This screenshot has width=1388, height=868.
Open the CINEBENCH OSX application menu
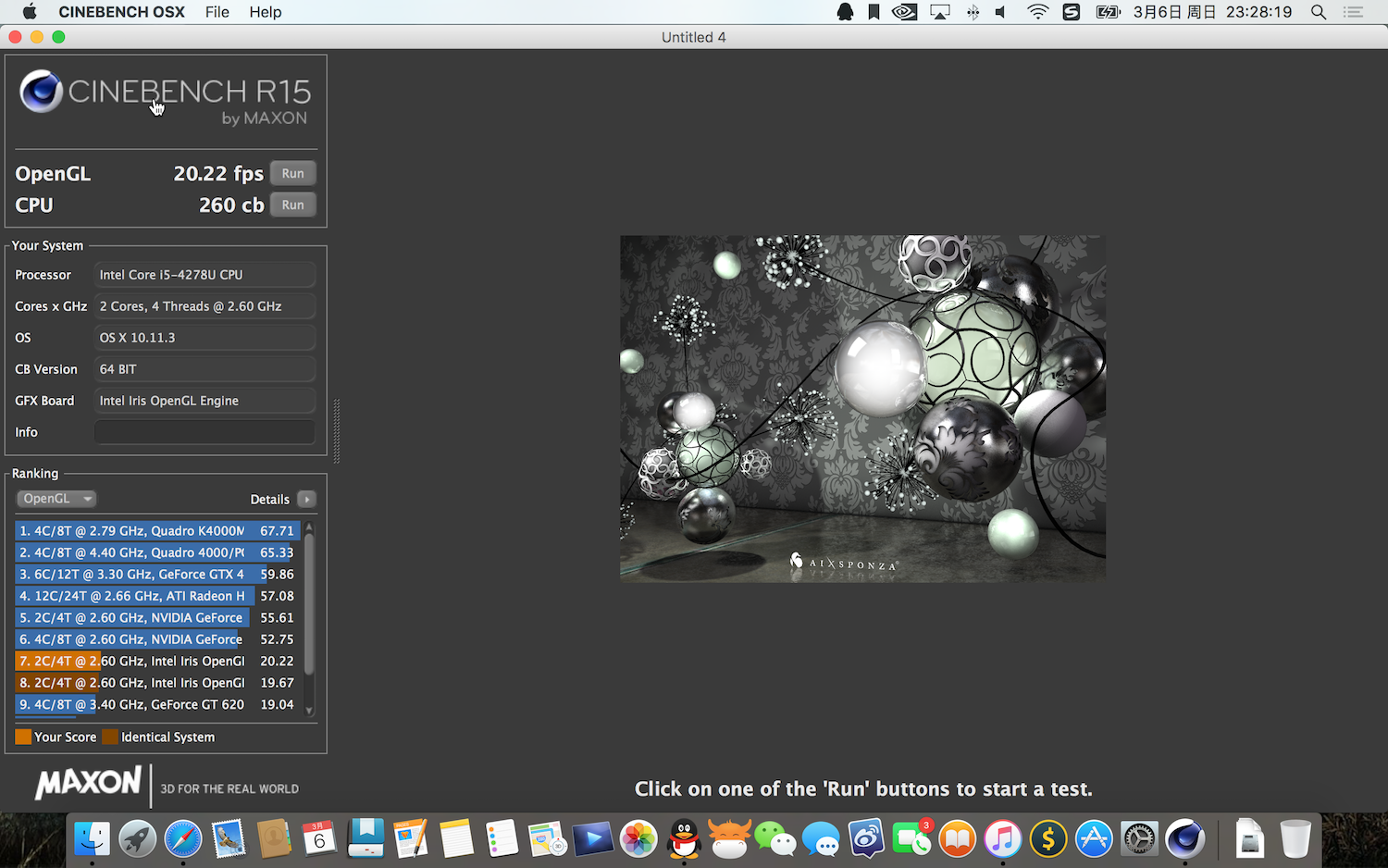[x=121, y=12]
